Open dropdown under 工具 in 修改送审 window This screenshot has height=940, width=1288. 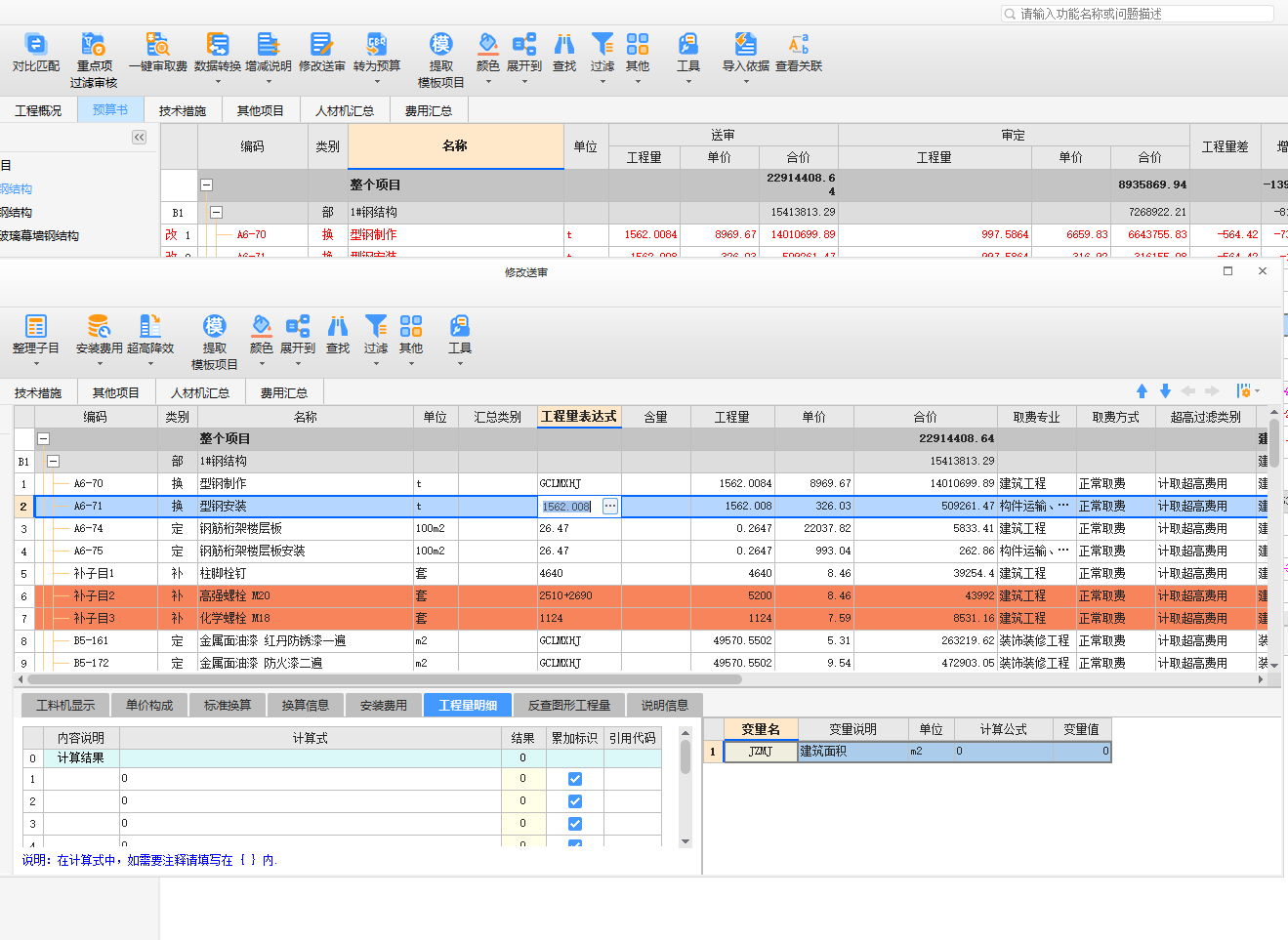pyautogui.click(x=460, y=364)
